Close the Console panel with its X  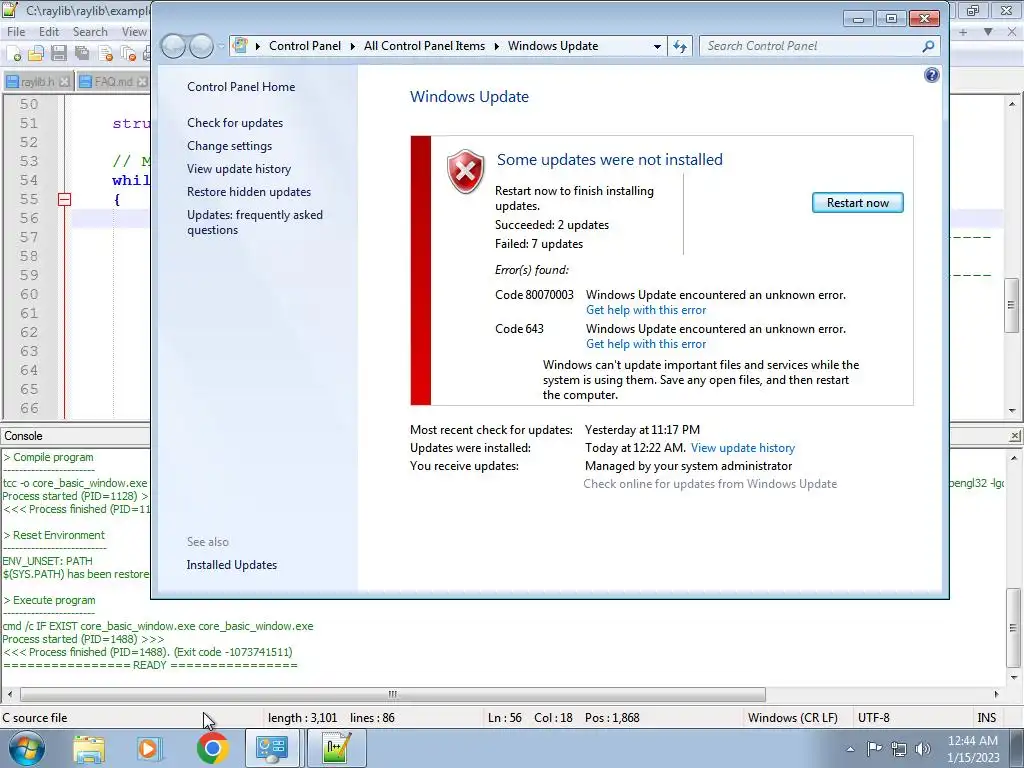1015,436
